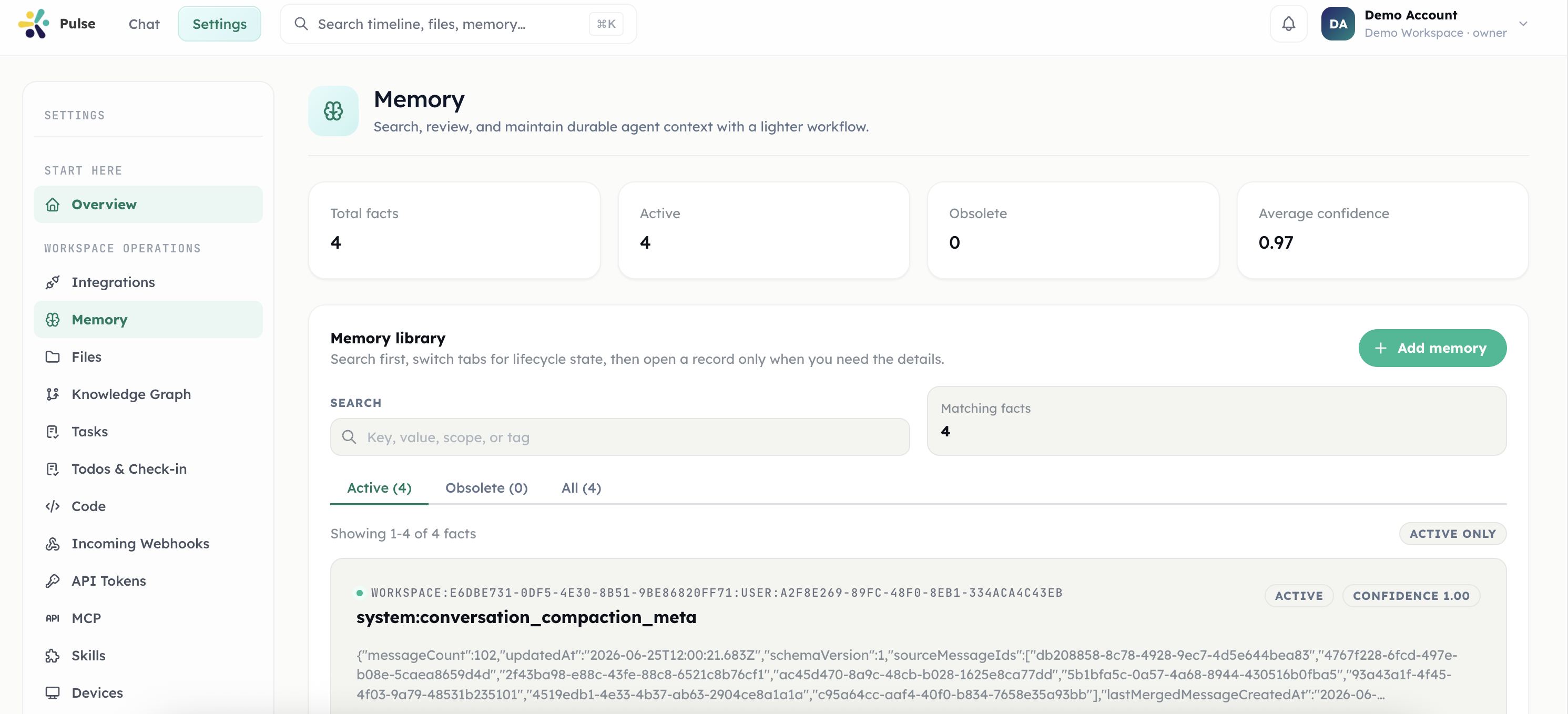
Task: Click the ⌘K shortcut badge
Action: tap(606, 24)
